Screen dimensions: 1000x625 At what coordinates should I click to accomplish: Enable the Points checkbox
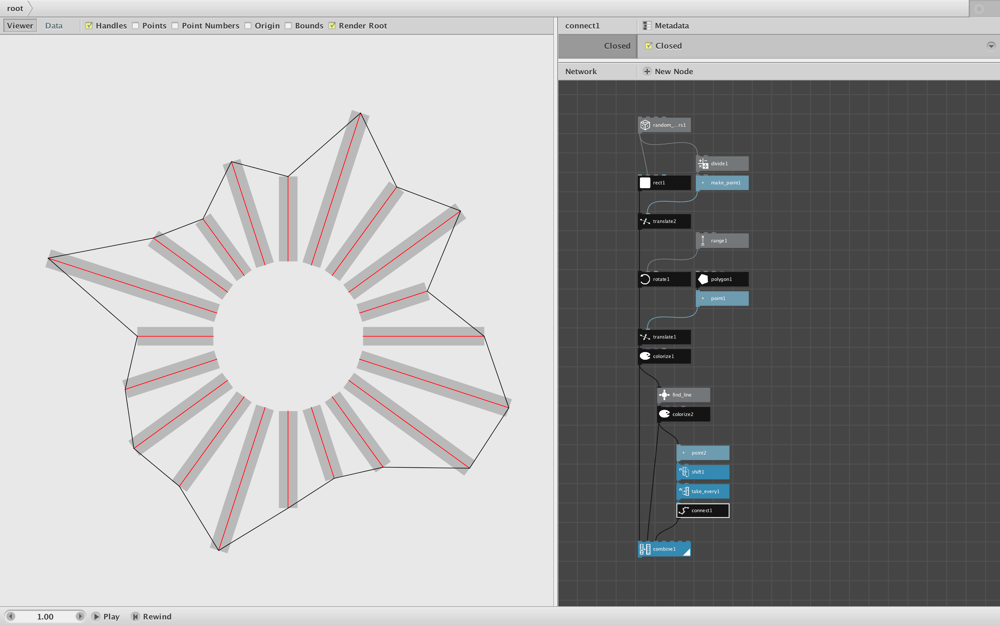(x=135, y=26)
